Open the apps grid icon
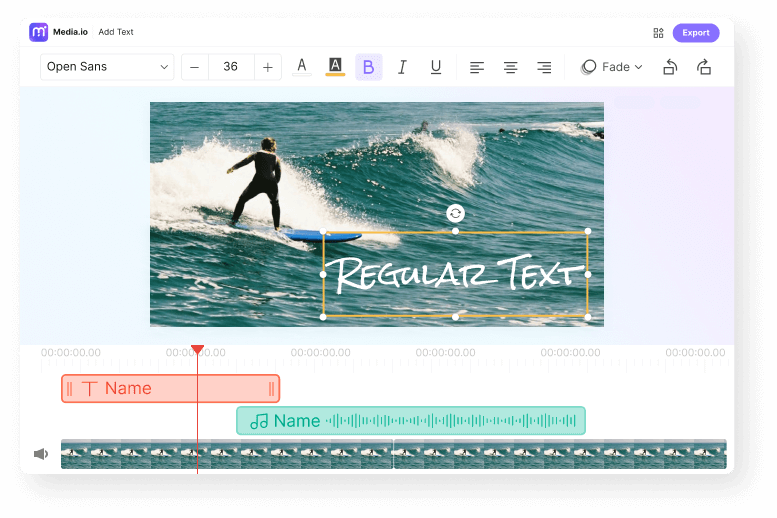This screenshot has height=518, width=777. 658,33
